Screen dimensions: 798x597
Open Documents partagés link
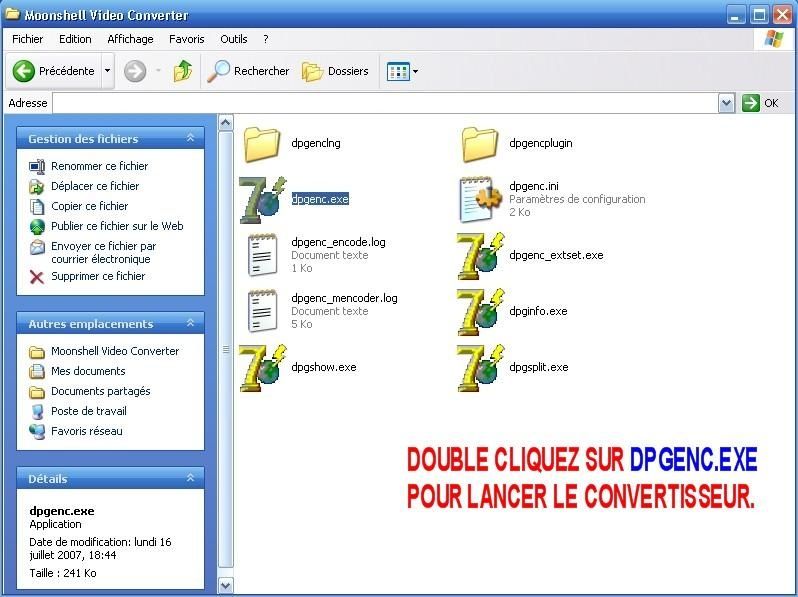(101, 391)
